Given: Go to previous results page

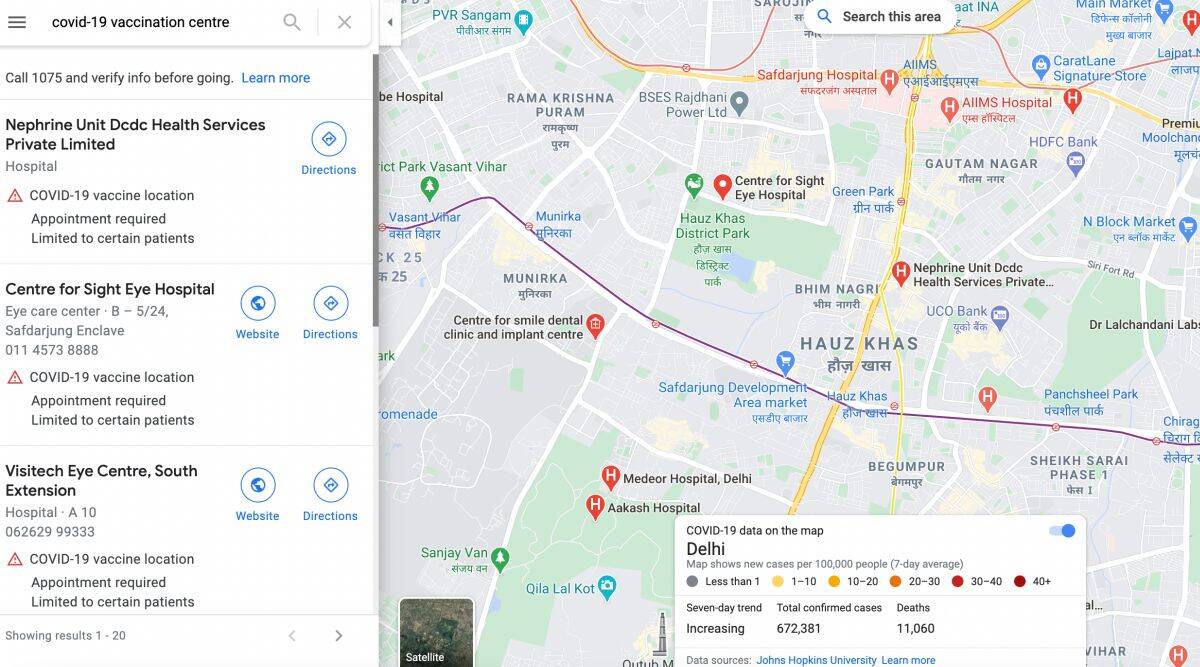Looking at the screenshot, I should tap(292, 636).
